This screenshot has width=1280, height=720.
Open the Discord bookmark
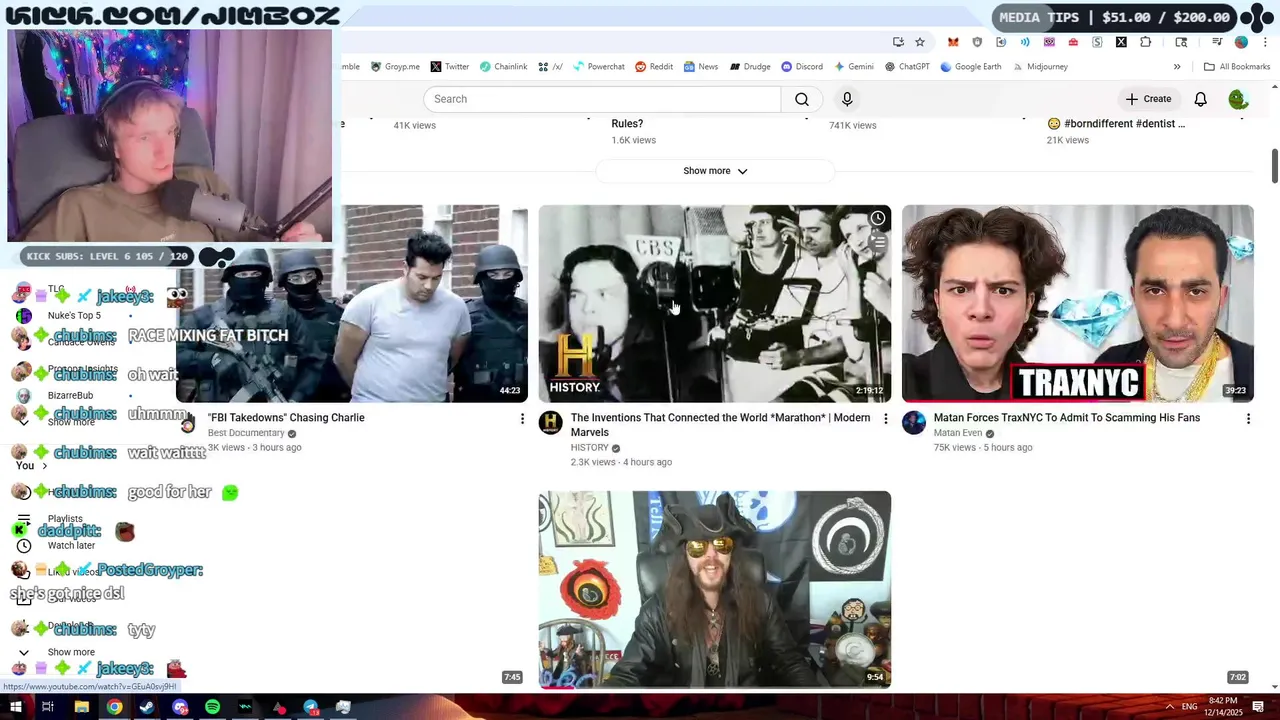point(802,67)
